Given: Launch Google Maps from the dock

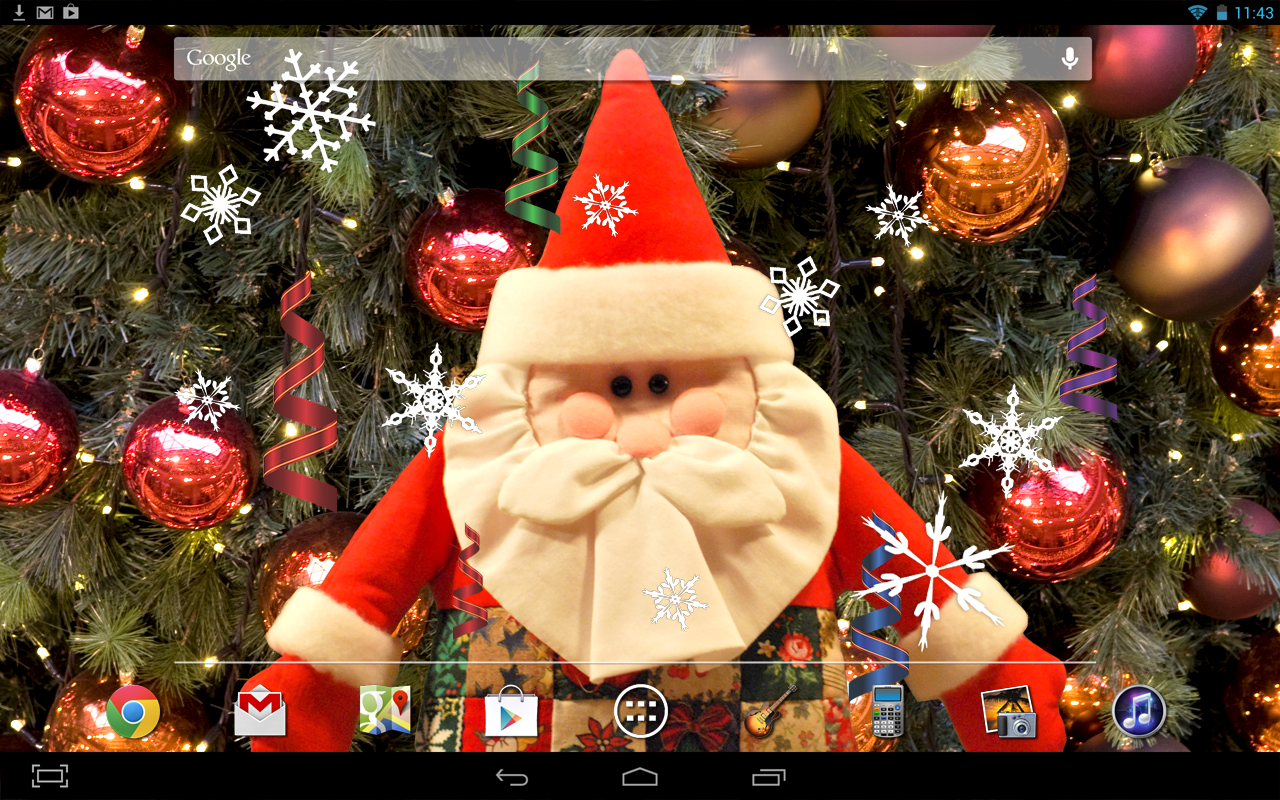Looking at the screenshot, I should (385, 711).
